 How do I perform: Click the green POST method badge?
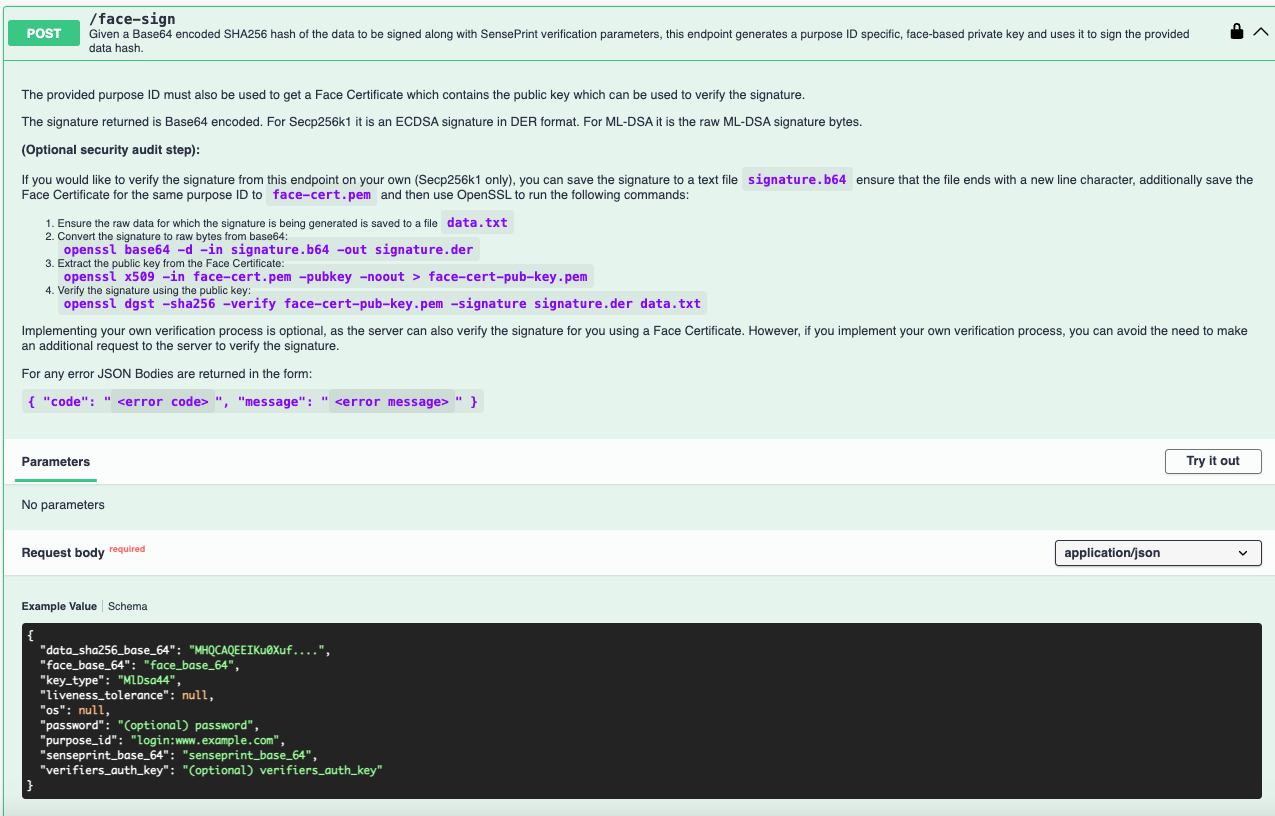point(44,33)
